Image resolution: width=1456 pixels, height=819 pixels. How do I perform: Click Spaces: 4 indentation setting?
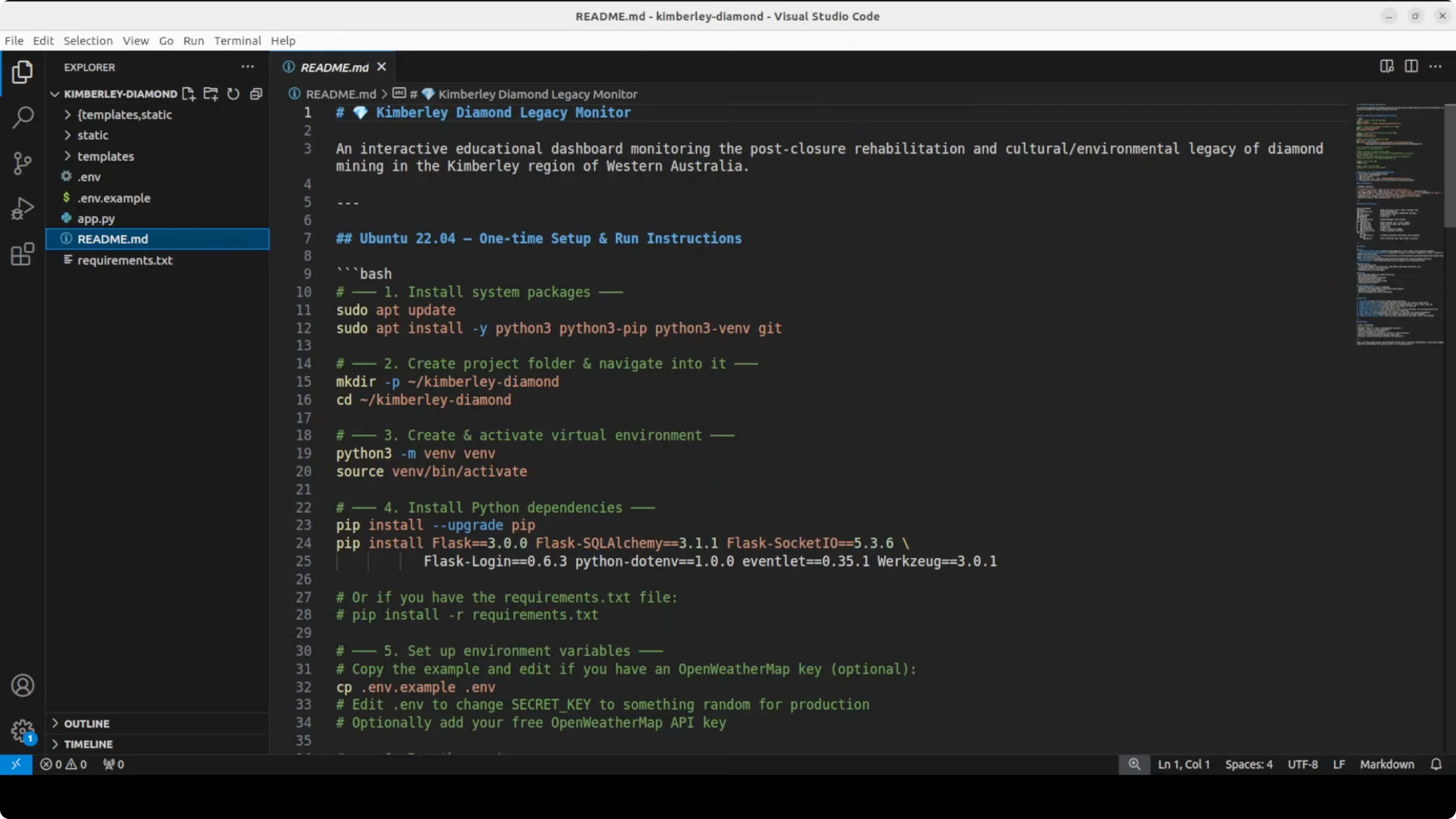(x=1249, y=764)
